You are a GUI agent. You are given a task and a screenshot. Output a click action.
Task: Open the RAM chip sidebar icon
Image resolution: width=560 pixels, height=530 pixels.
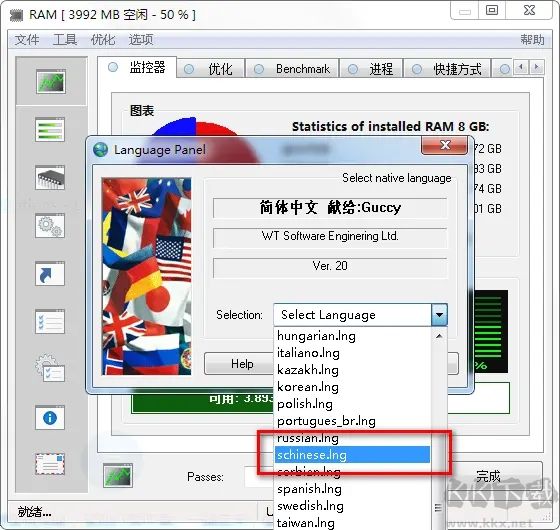click(x=50, y=178)
